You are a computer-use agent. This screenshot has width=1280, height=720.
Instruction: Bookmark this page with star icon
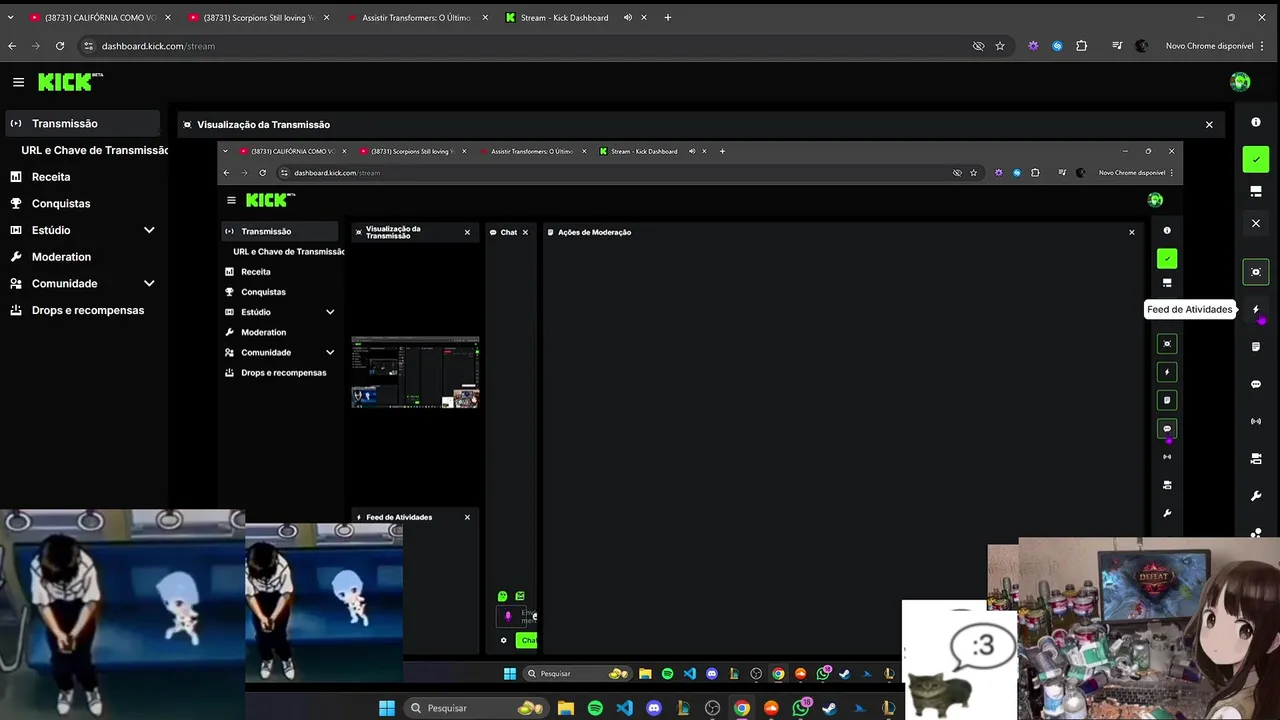(1000, 46)
